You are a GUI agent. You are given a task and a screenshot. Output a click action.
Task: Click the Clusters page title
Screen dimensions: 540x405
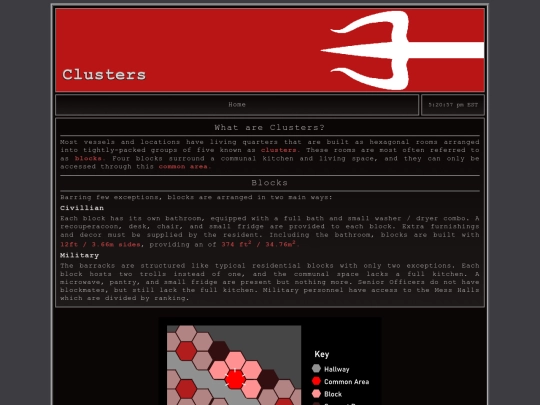click(104, 75)
